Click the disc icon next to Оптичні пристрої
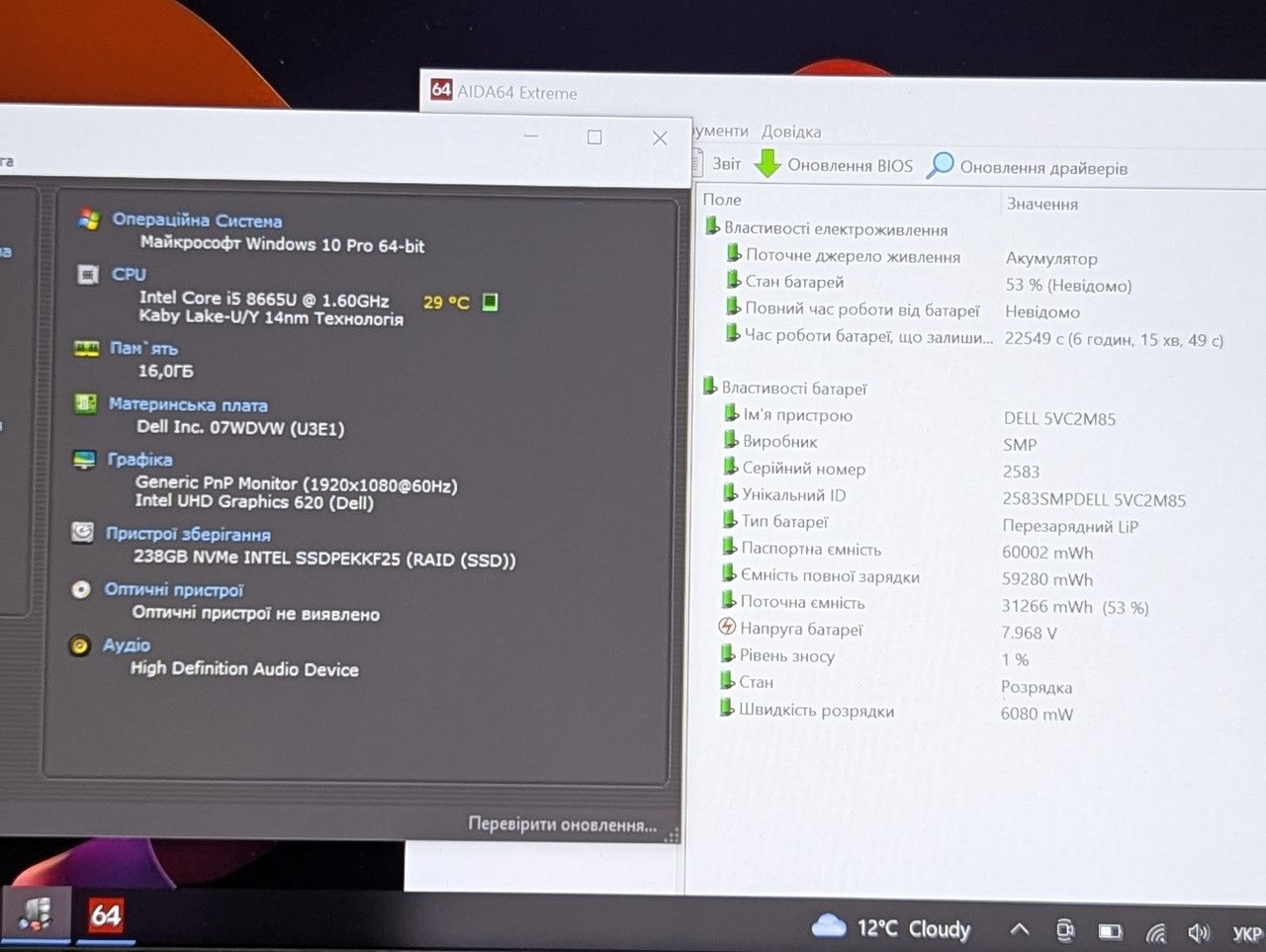Image resolution: width=1266 pixels, height=952 pixels. pos(81,589)
